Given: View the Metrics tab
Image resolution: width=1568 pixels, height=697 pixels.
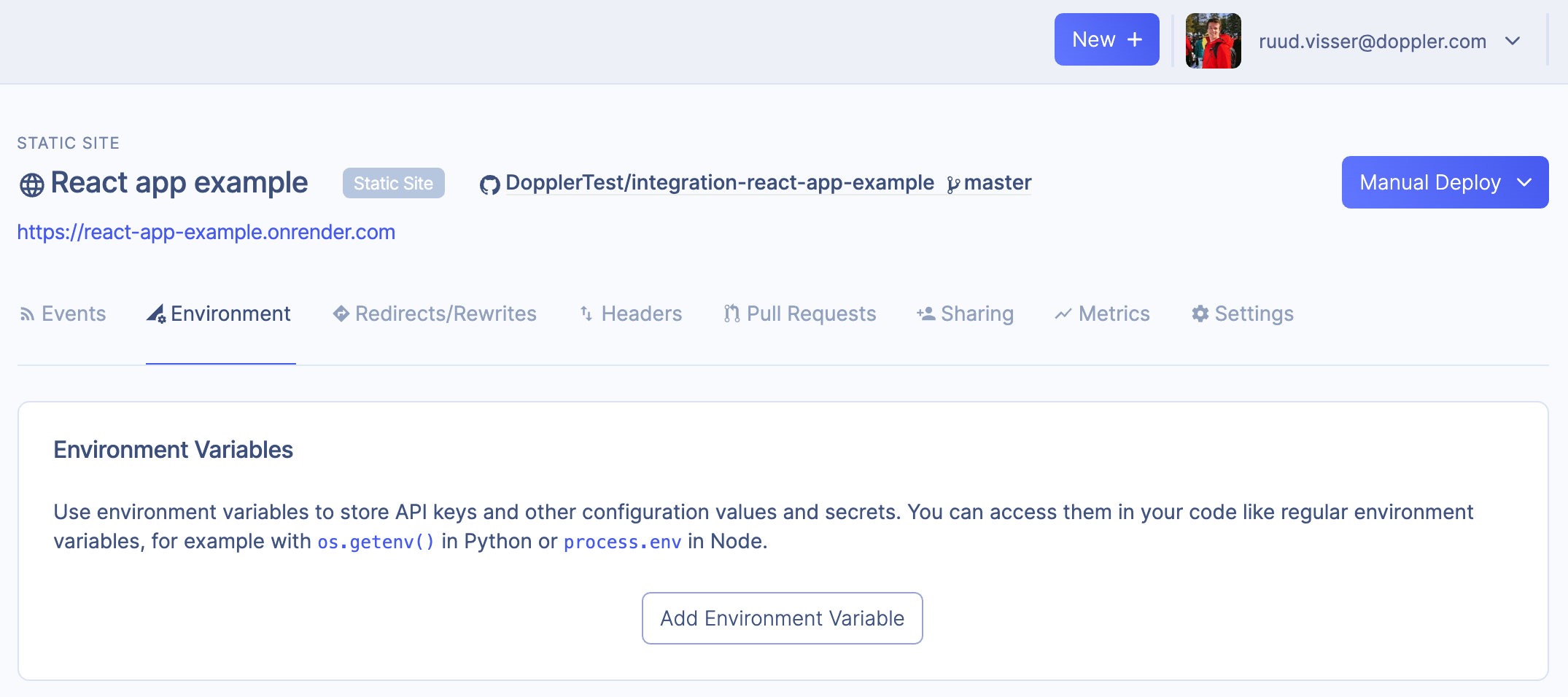Looking at the screenshot, I should click(1102, 314).
